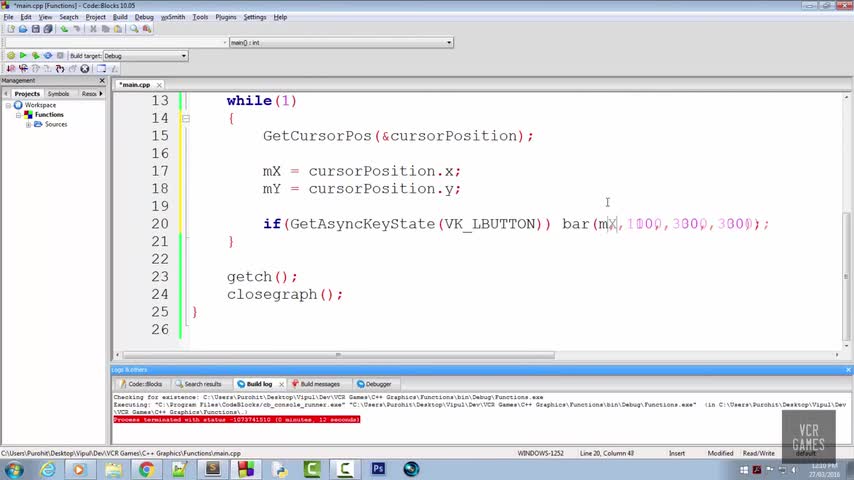Open the Edit menu
The height and width of the screenshot is (480, 854).
coord(26,17)
